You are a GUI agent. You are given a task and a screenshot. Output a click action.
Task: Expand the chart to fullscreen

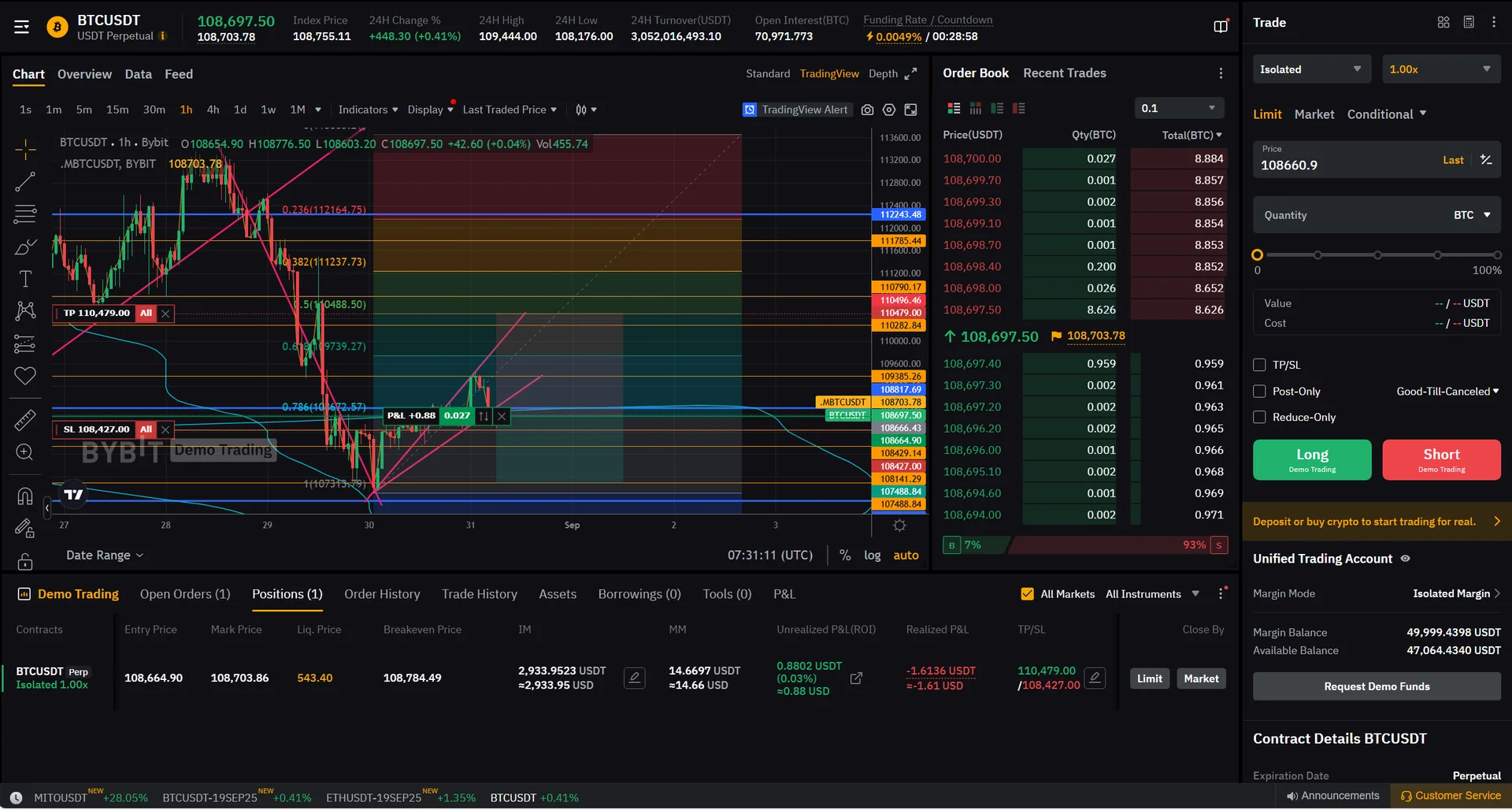pos(911,73)
